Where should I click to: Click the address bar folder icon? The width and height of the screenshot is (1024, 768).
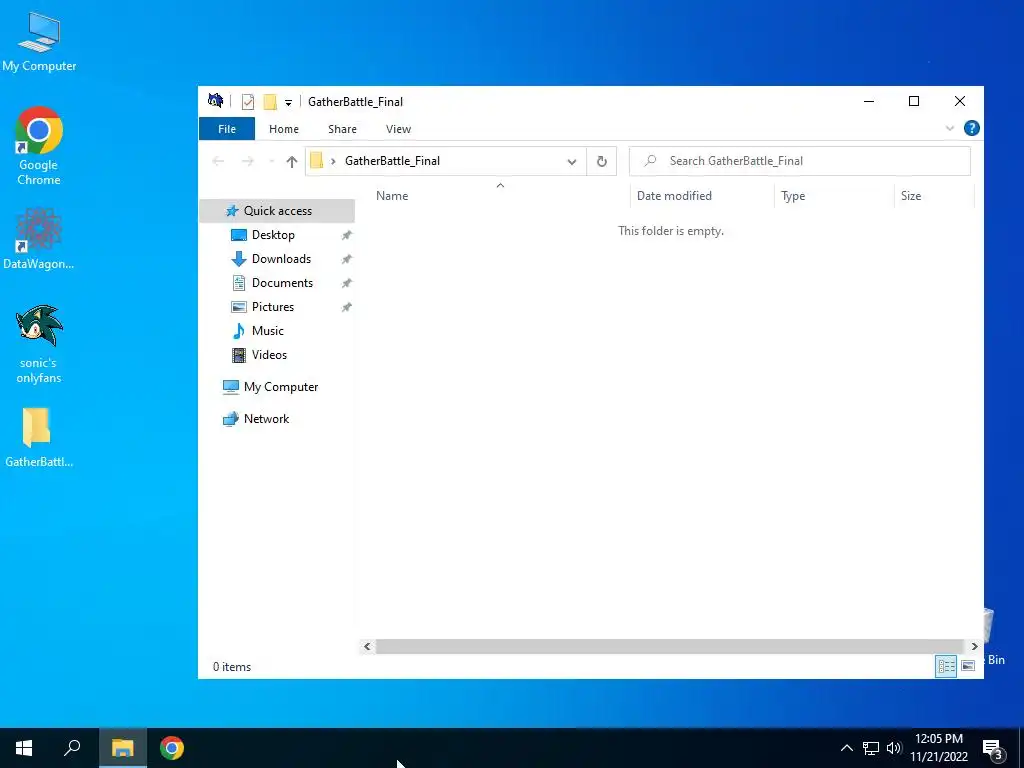tap(317, 161)
